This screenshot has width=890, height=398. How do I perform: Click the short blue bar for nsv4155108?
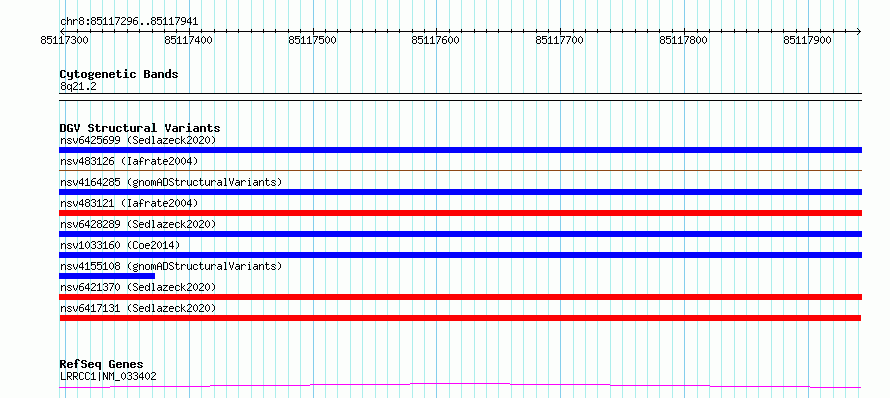[x=107, y=276]
